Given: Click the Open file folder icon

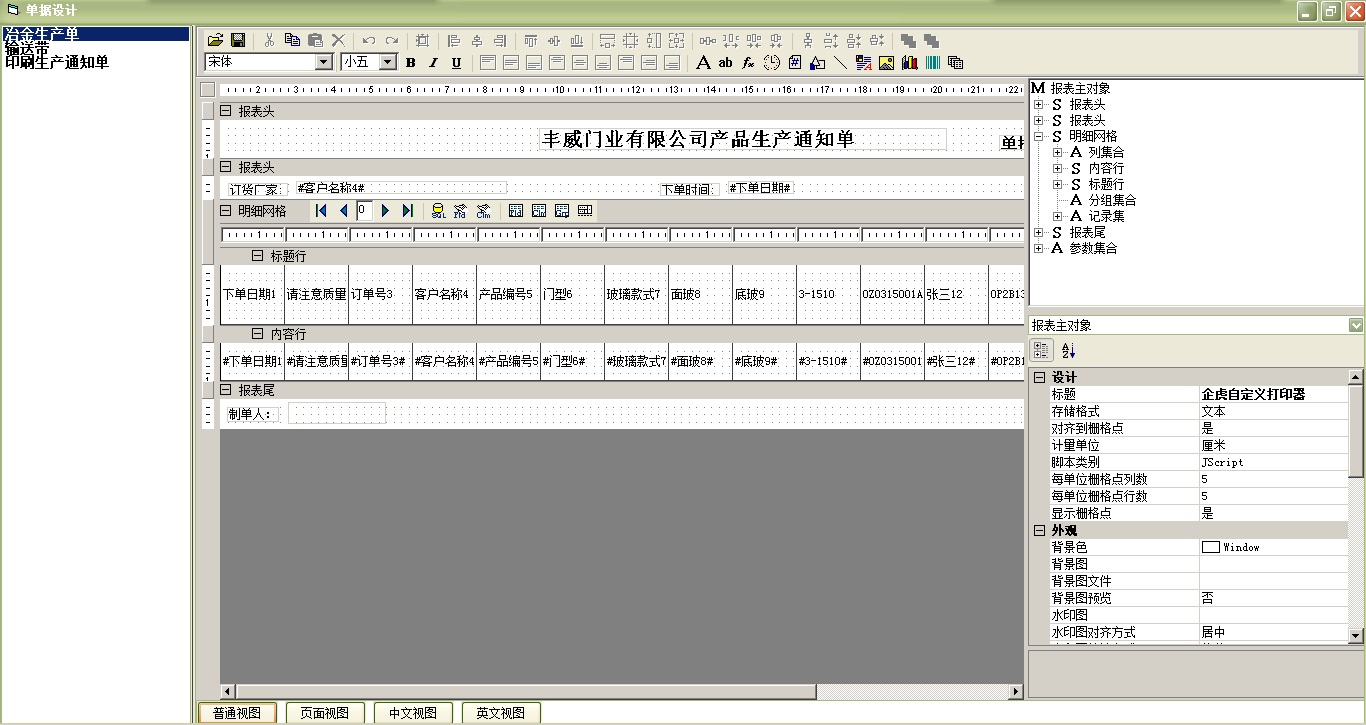Looking at the screenshot, I should pos(215,40).
